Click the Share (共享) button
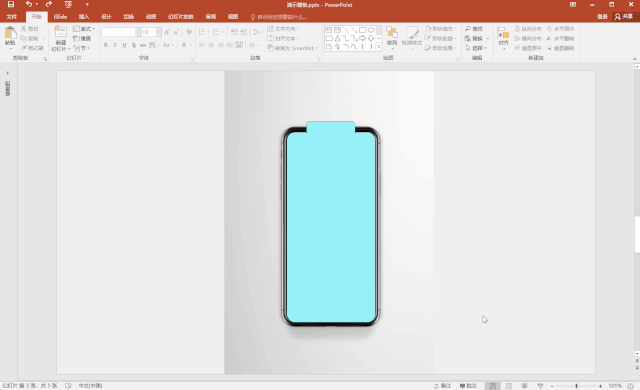 coord(624,17)
